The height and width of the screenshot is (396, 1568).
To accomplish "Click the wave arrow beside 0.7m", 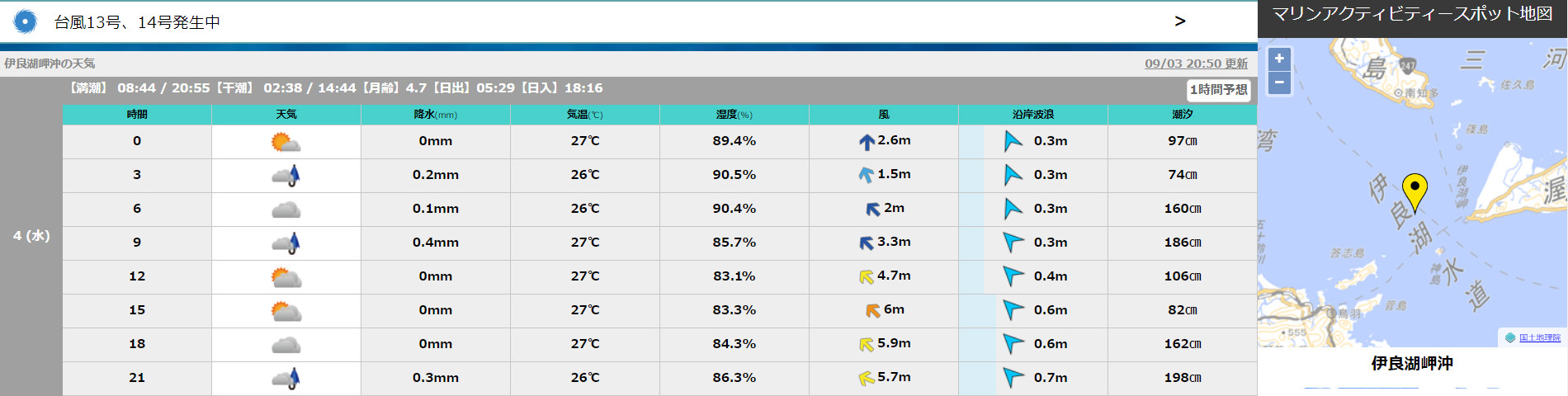I will [1013, 378].
